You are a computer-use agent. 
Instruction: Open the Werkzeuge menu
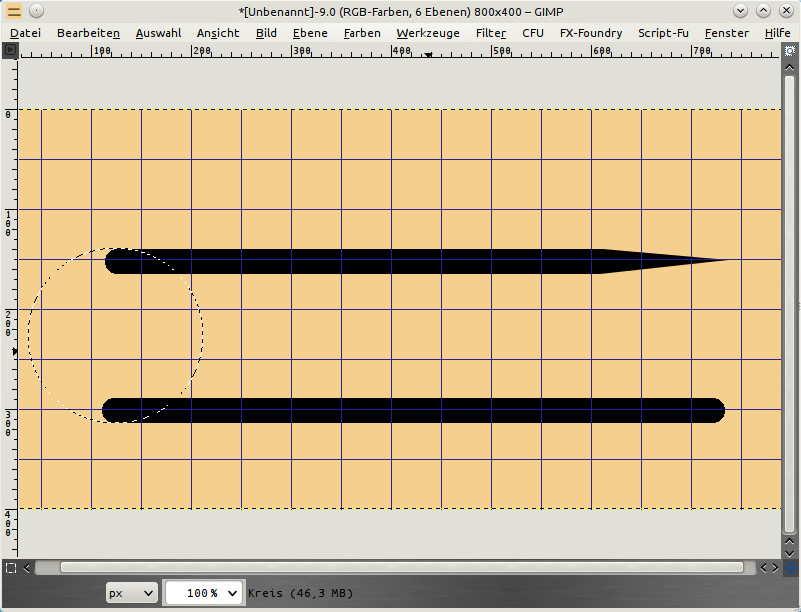click(427, 33)
